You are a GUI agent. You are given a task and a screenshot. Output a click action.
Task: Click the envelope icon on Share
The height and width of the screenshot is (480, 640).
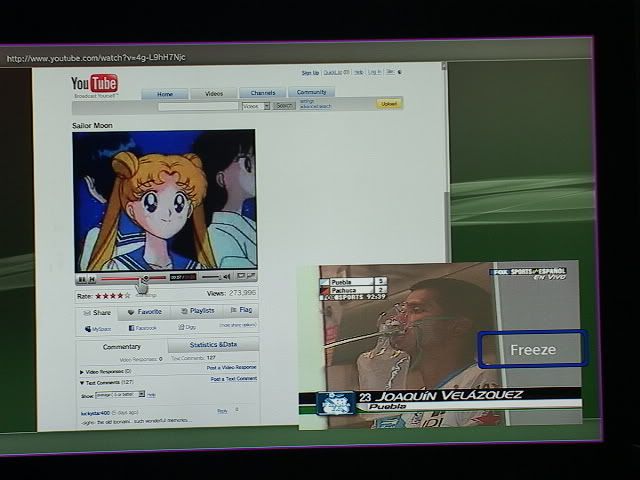pos(87,313)
